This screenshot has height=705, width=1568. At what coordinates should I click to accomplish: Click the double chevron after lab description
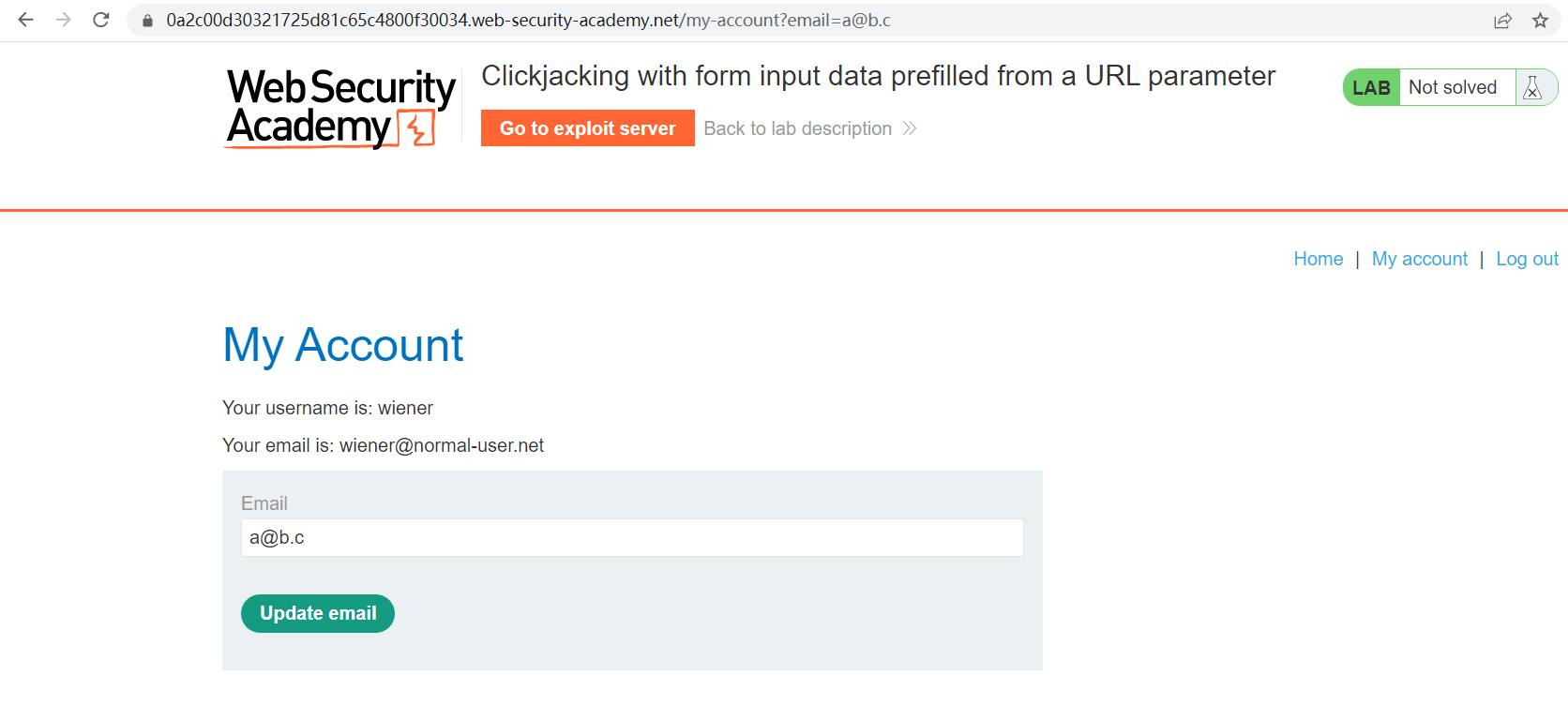point(909,128)
